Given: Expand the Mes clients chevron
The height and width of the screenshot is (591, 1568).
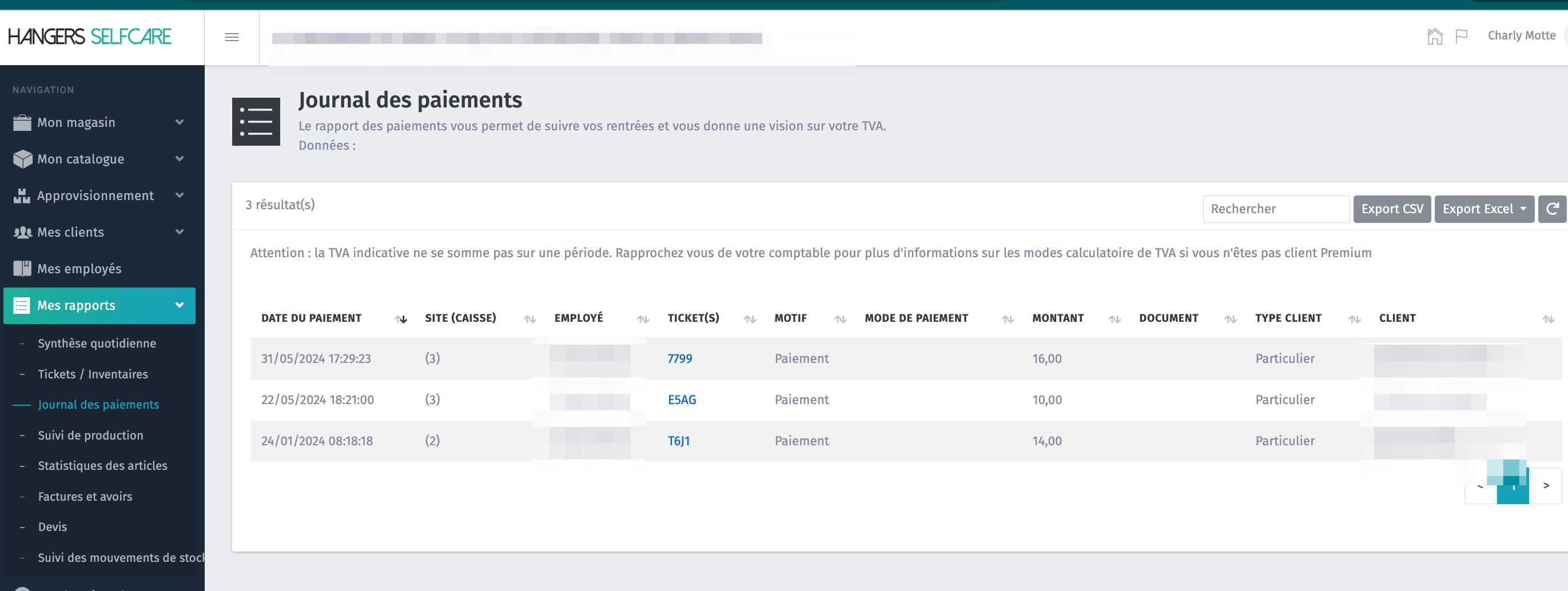Looking at the screenshot, I should [180, 232].
